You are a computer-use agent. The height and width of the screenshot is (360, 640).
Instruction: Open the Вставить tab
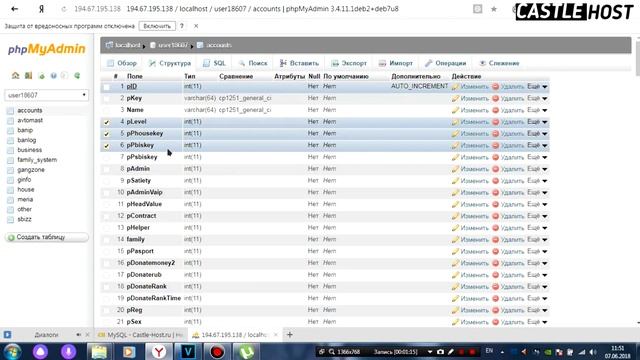(299, 63)
